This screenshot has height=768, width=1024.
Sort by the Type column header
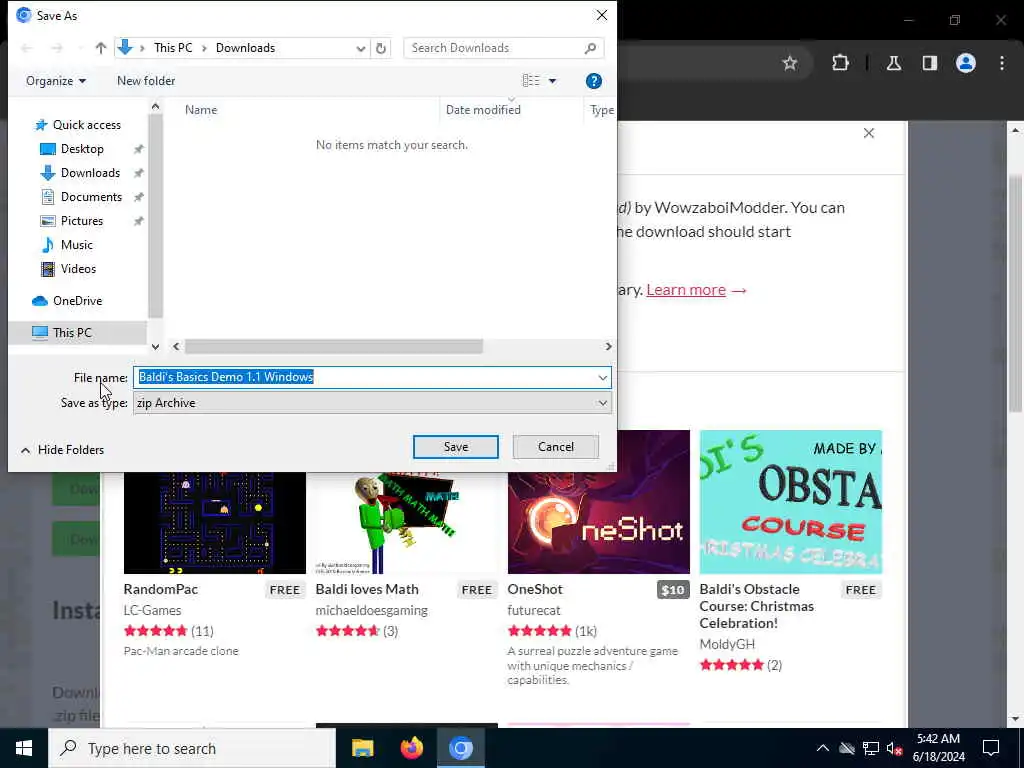[x=601, y=110]
